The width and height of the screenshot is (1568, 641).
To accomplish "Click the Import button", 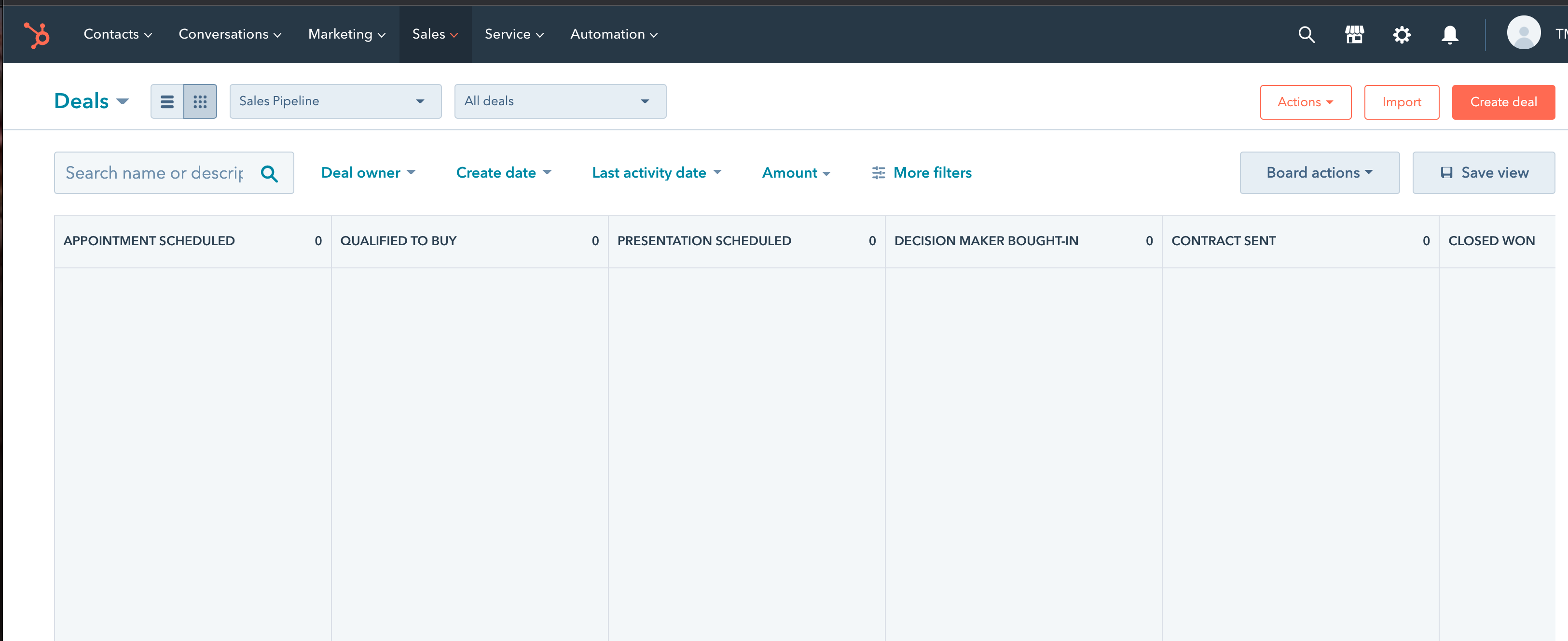I will [1401, 102].
